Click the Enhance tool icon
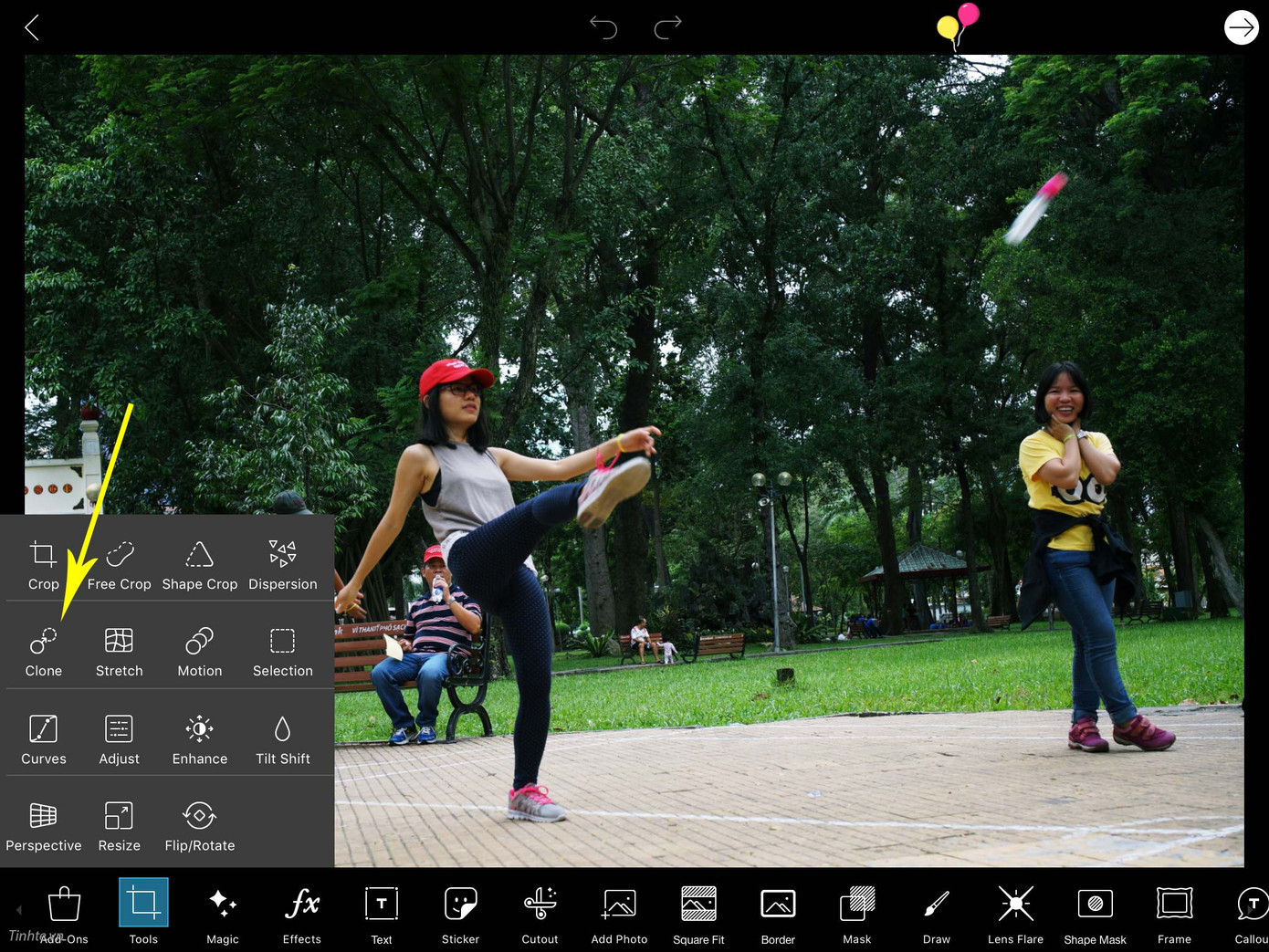This screenshot has width=1269, height=952. click(x=199, y=729)
